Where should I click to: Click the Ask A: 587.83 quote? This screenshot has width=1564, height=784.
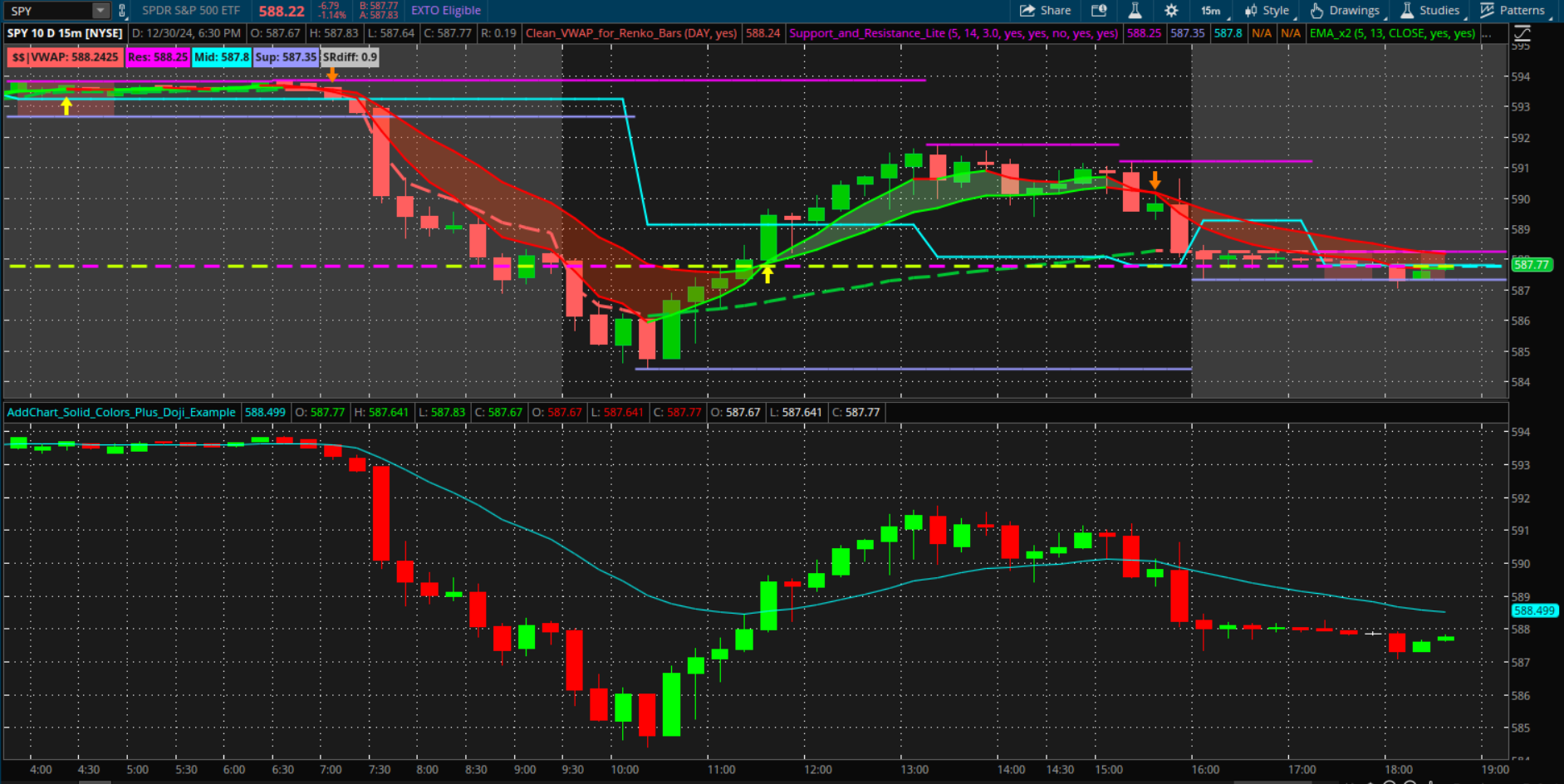(x=379, y=15)
